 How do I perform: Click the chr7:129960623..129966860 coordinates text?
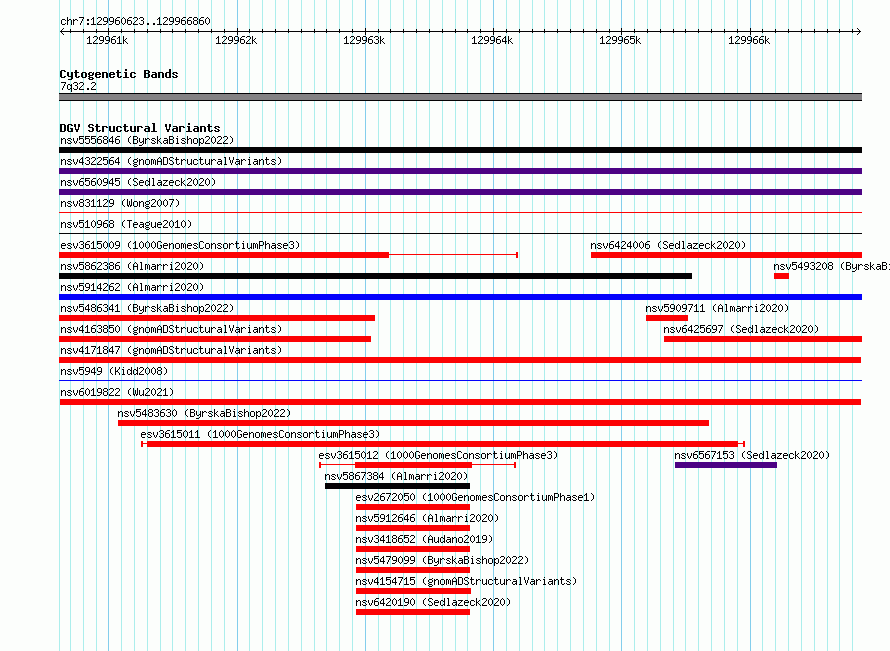135,21
